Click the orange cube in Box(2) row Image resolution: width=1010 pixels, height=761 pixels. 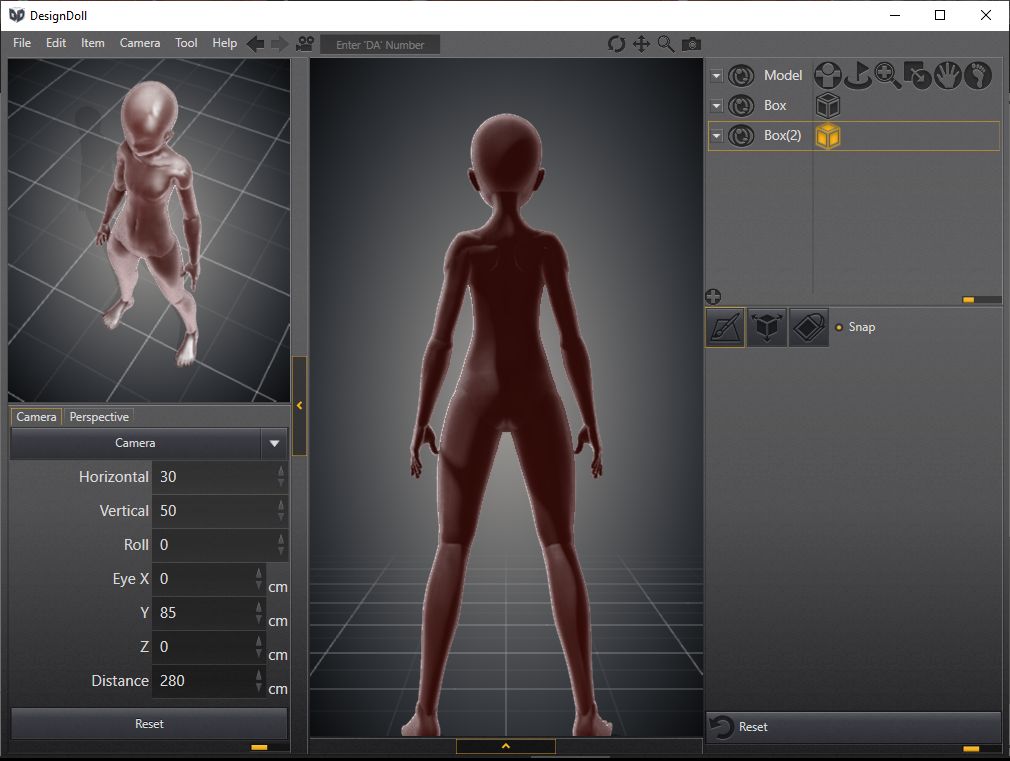(x=828, y=136)
